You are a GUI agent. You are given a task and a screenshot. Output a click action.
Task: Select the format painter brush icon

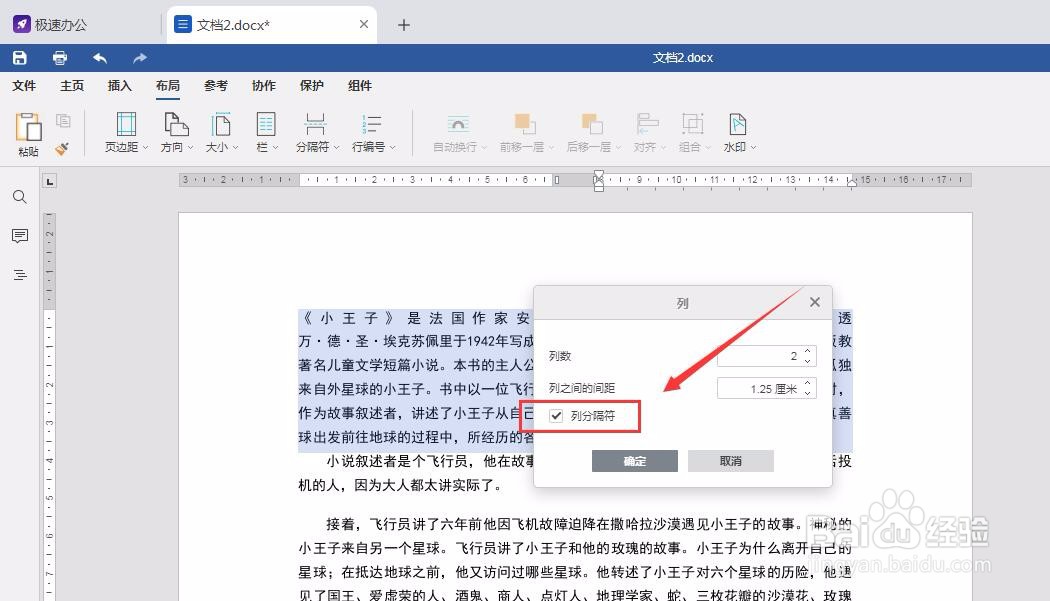[62, 149]
